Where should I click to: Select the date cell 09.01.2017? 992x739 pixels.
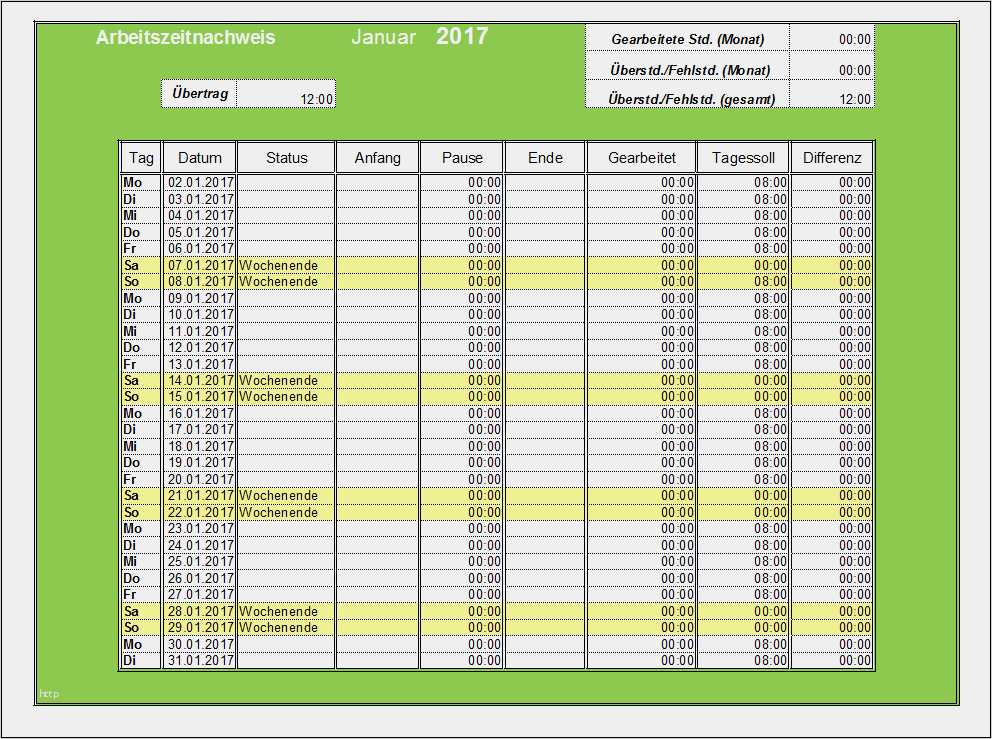[x=200, y=298]
